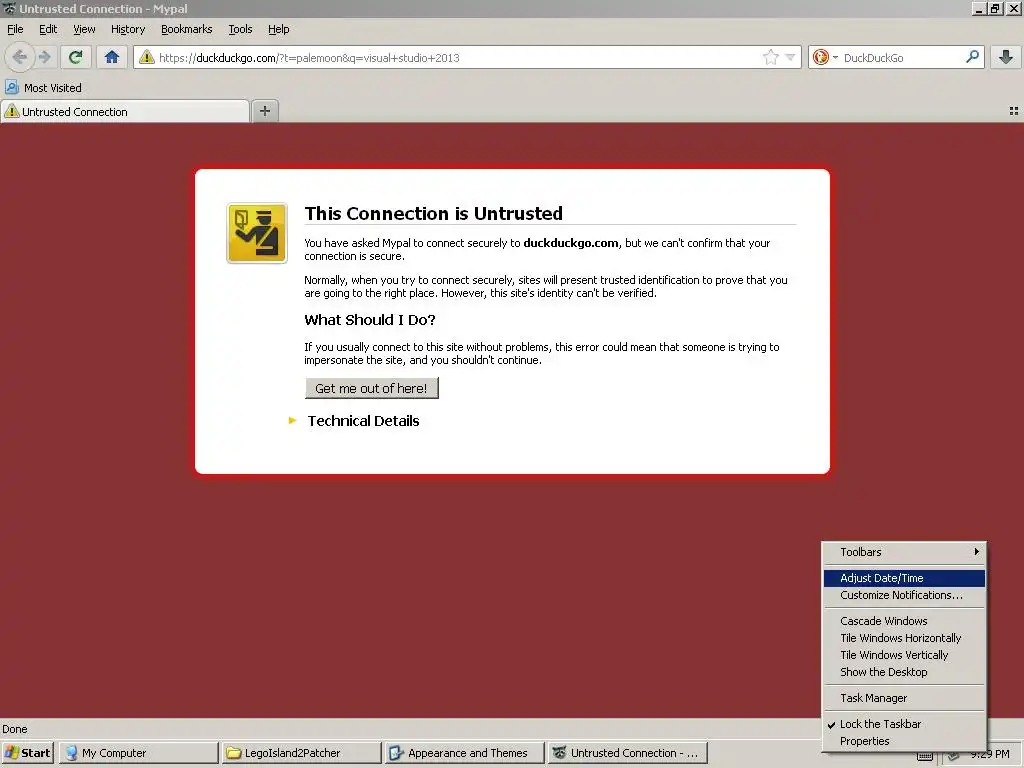Viewport: 1024px width, 768px height.
Task: Open the Help menu
Action: click(278, 29)
